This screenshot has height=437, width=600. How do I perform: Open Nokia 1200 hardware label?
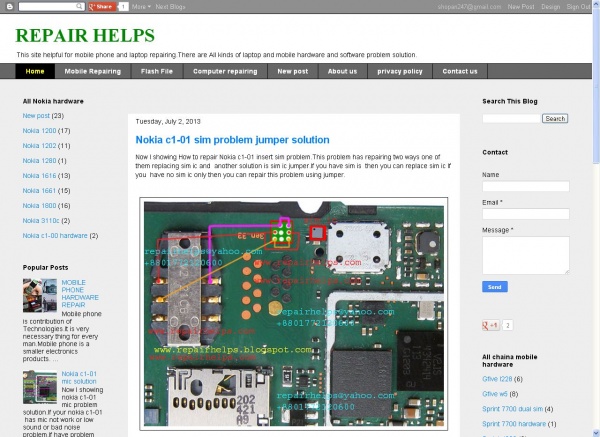click(39, 131)
